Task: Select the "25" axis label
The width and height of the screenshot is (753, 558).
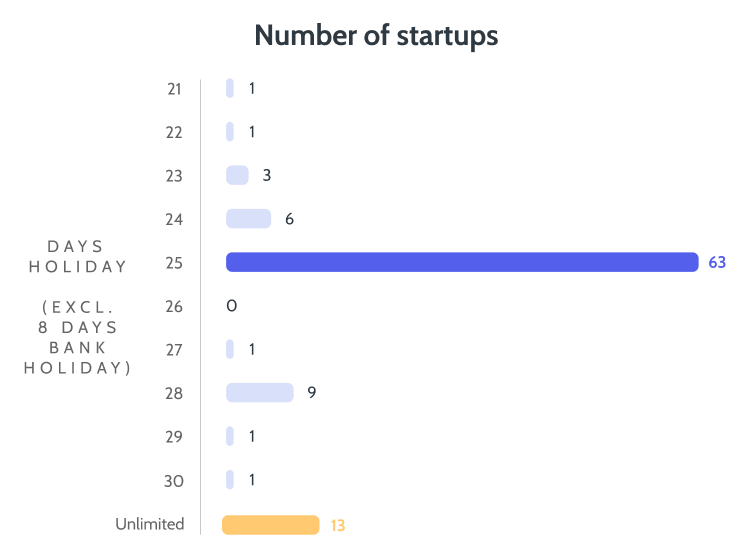Action: click(x=174, y=263)
